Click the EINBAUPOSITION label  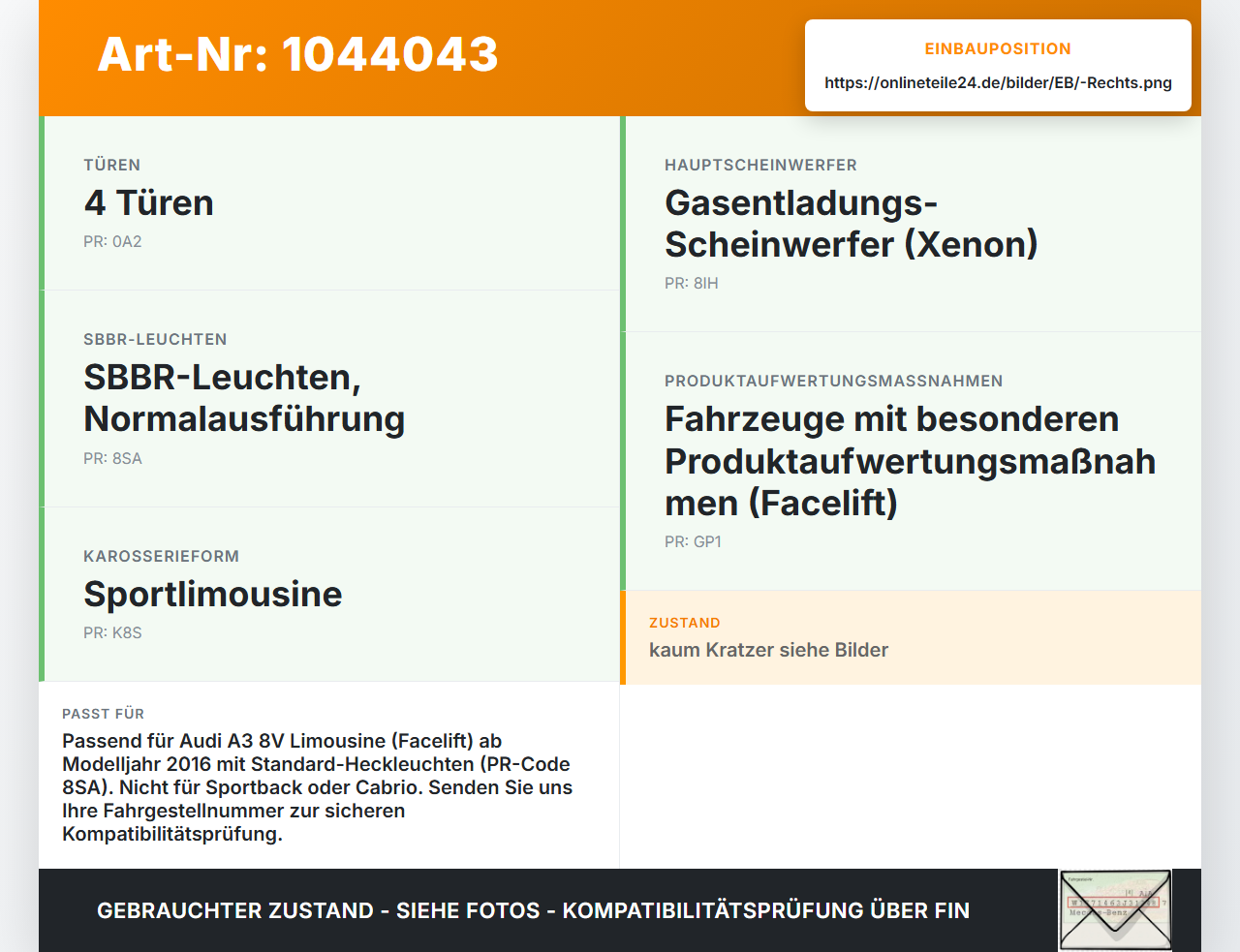pyautogui.click(x=998, y=48)
